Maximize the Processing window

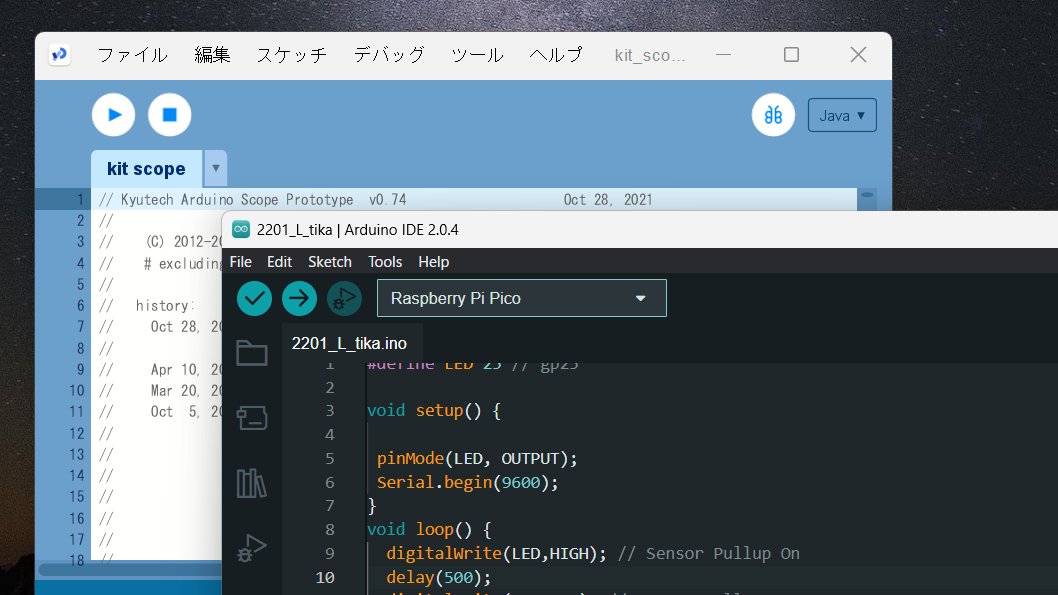[791, 55]
